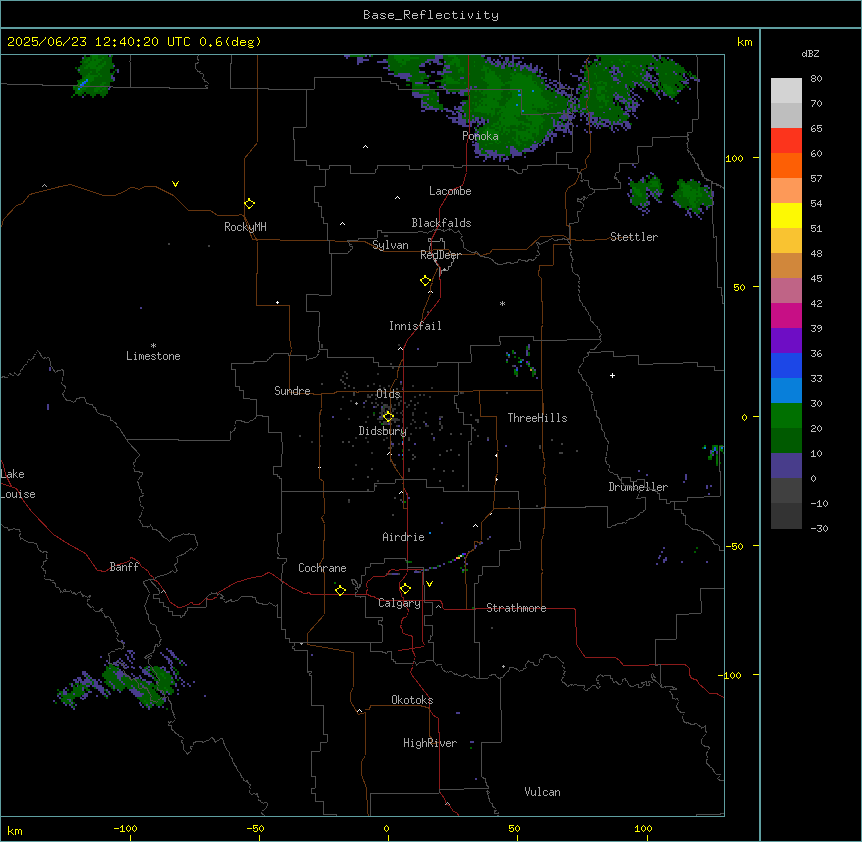
Task: Click the 80 value on the dBZ legend
Action: 816,79
